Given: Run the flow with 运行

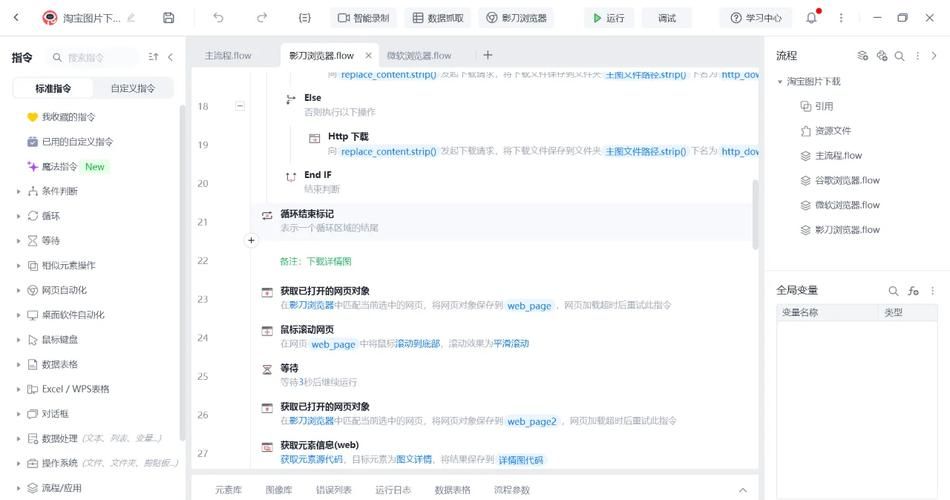Looking at the screenshot, I should click(609, 18).
